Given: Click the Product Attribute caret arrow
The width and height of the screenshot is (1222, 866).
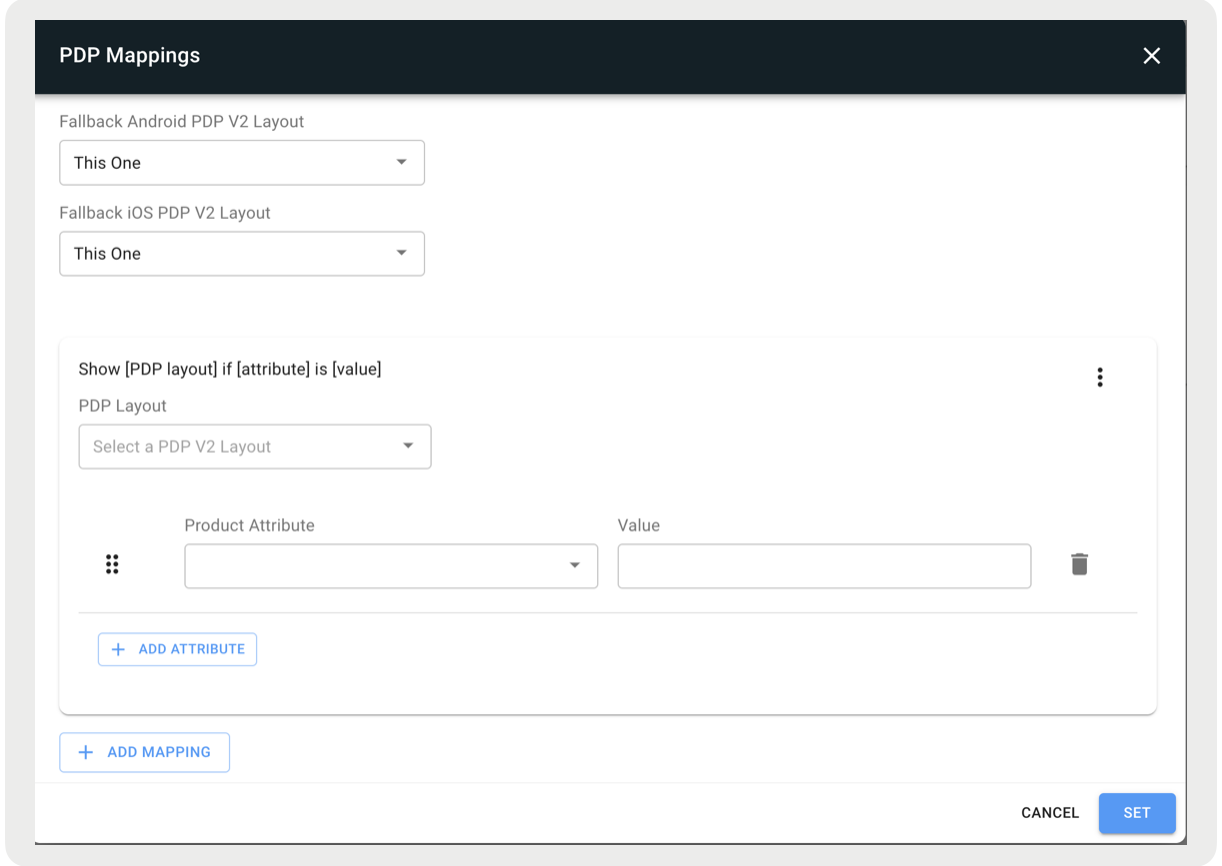Looking at the screenshot, I should (x=575, y=566).
